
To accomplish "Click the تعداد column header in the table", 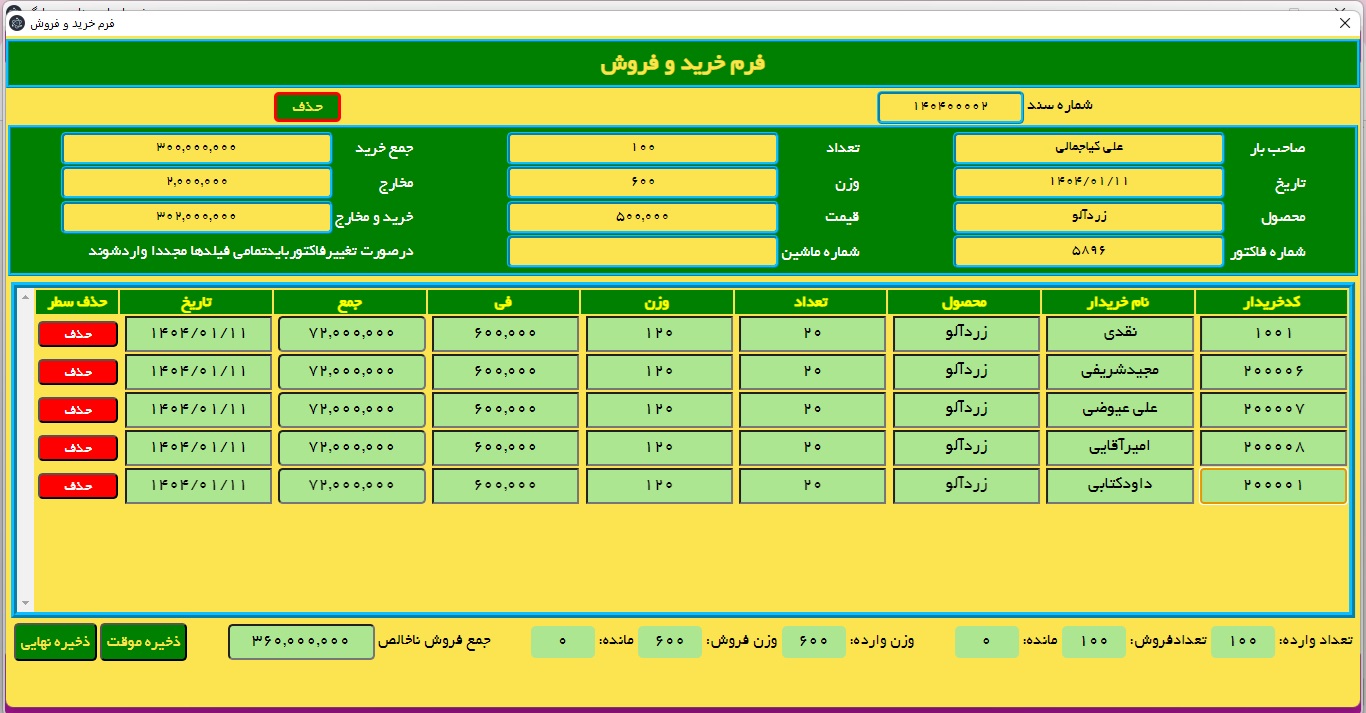I will tap(811, 302).
